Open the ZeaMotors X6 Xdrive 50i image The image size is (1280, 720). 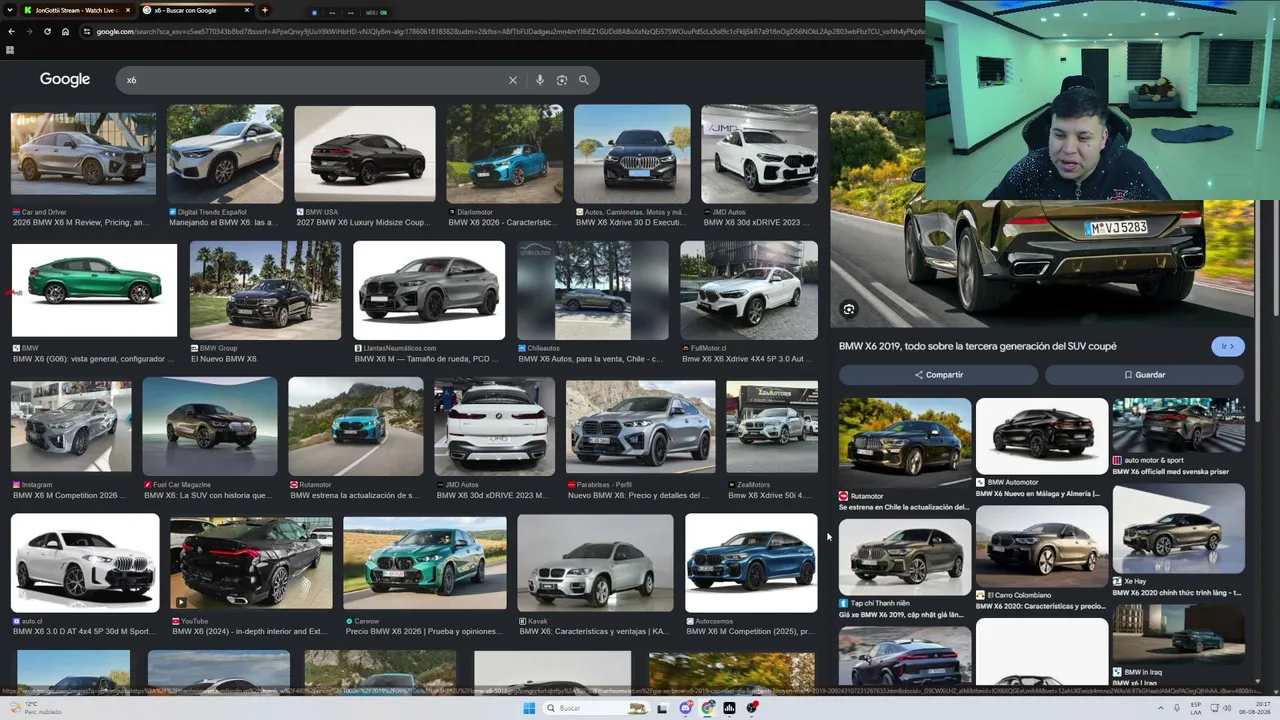[772, 427]
